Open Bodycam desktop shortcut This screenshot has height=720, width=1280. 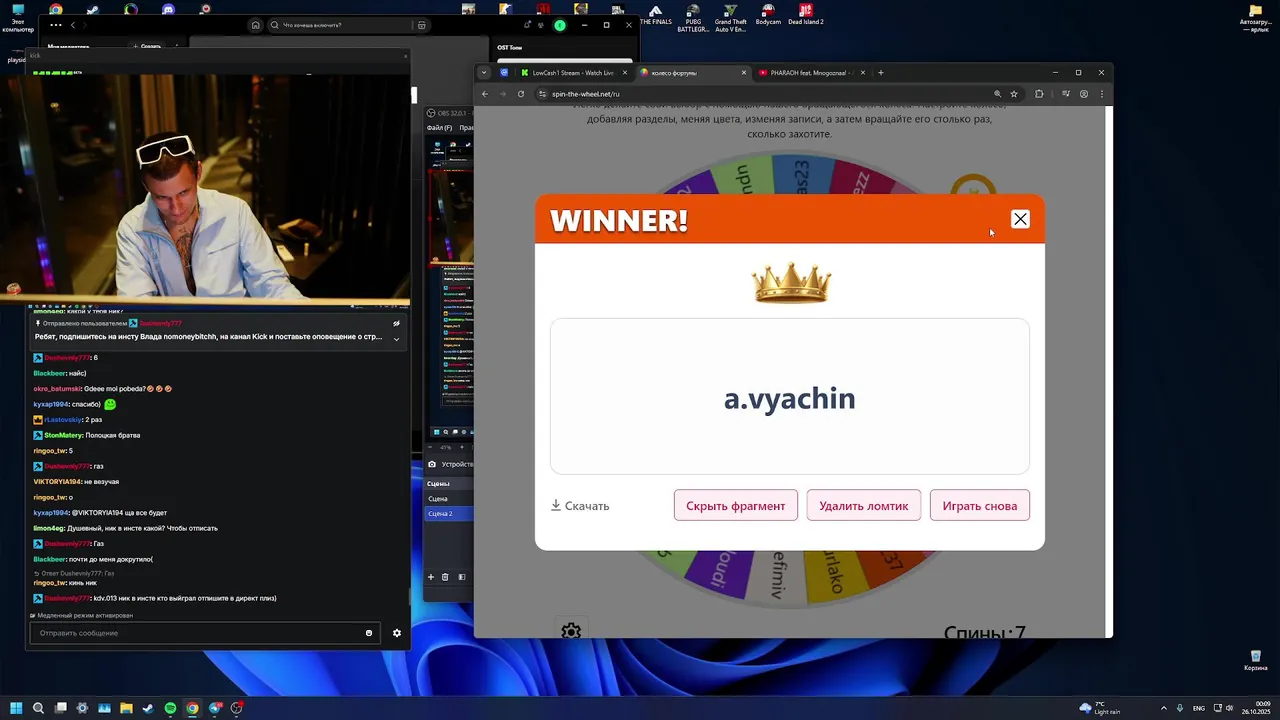point(768,16)
